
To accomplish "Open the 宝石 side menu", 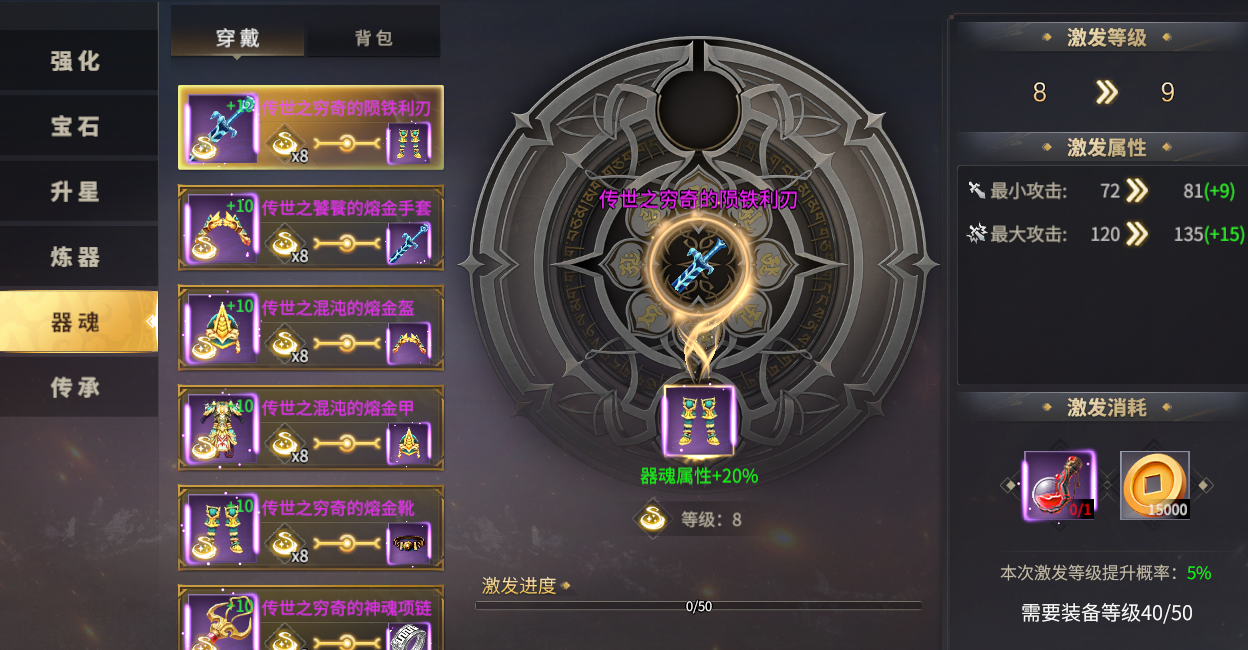I will [x=78, y=126].
